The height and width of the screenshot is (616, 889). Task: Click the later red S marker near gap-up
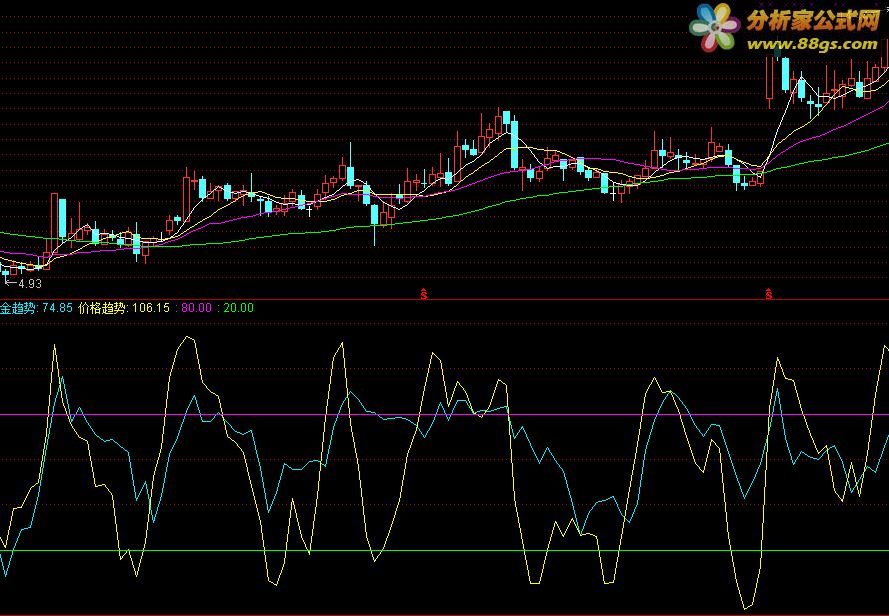click(769, 294)
